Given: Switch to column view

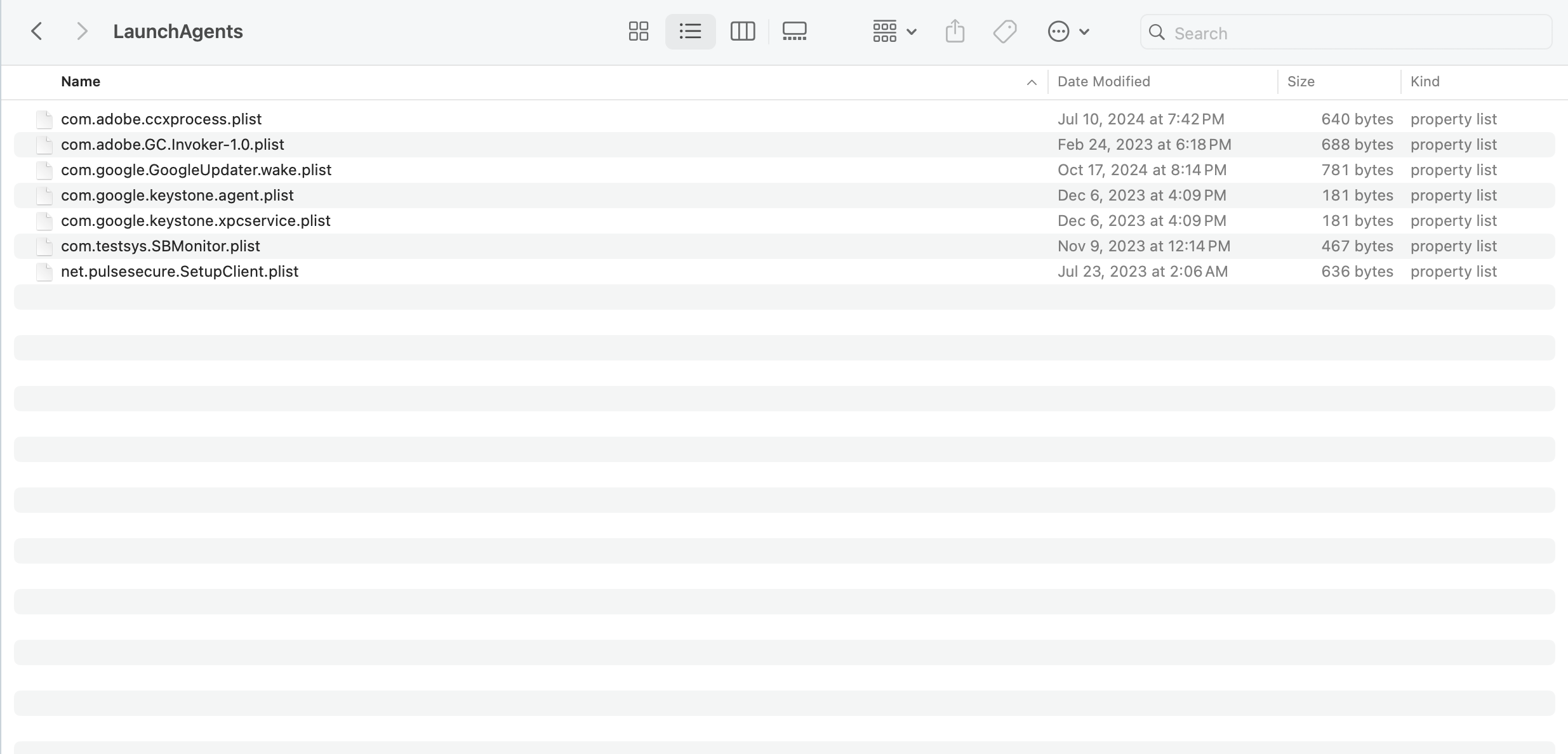Looking at the screenshot, I should point(742,31).
